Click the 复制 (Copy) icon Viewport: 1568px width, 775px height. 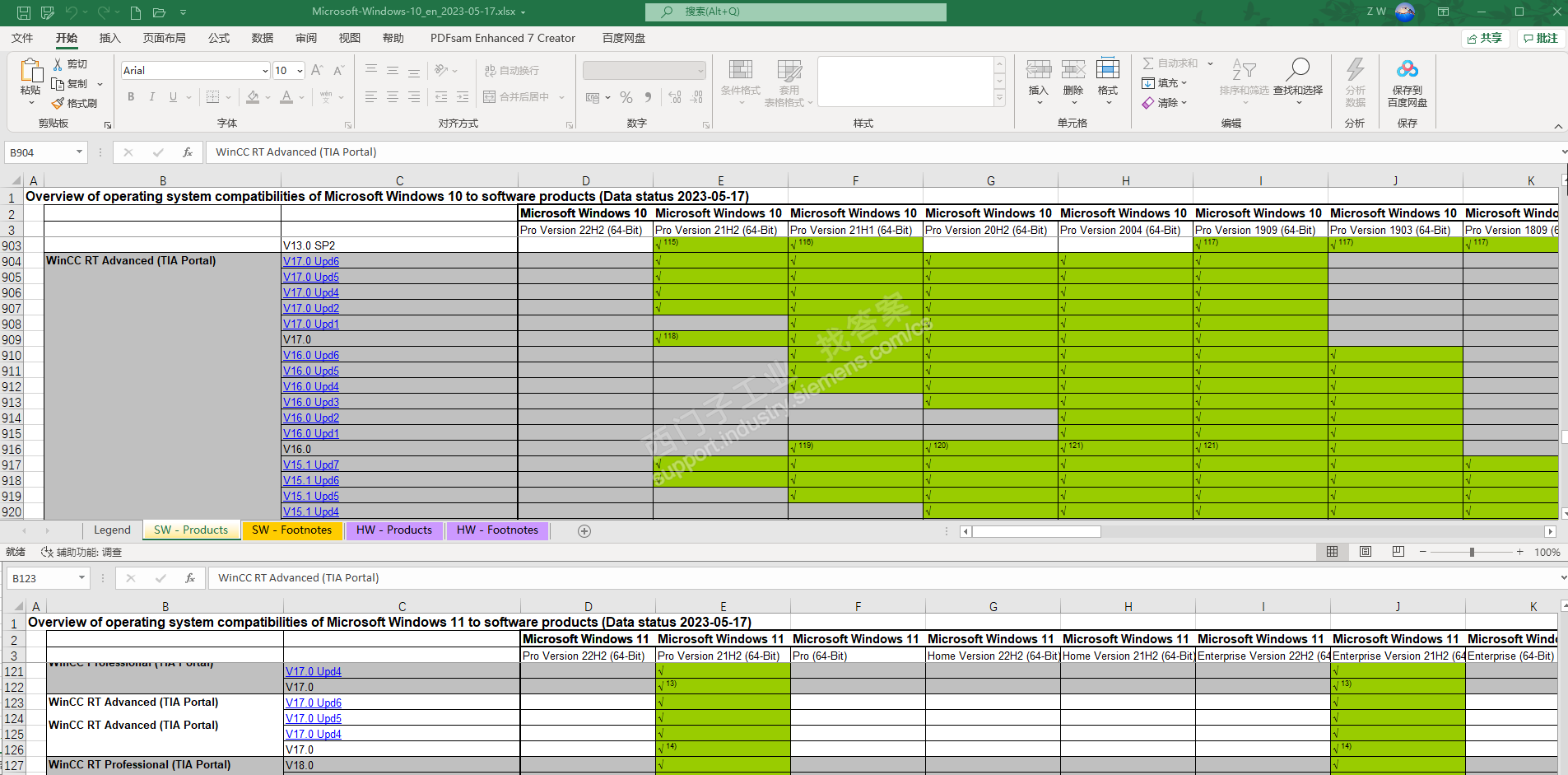[58, 84]
